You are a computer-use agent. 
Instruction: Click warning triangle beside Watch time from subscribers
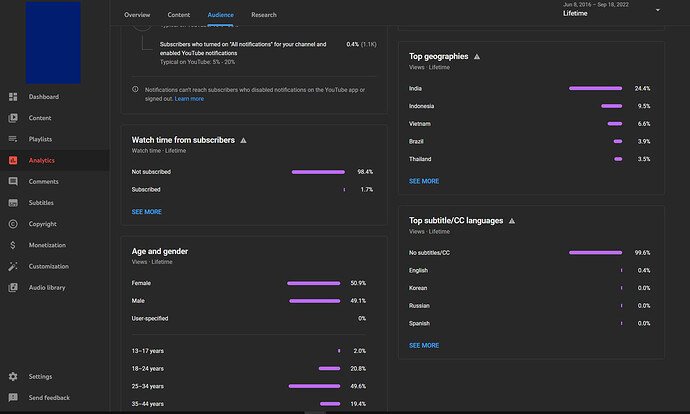(244, 141)
